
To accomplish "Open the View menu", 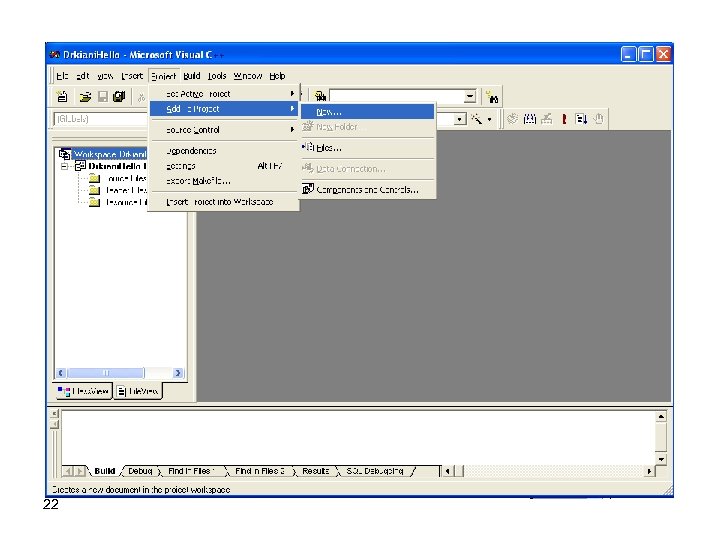I will [105, 76].
